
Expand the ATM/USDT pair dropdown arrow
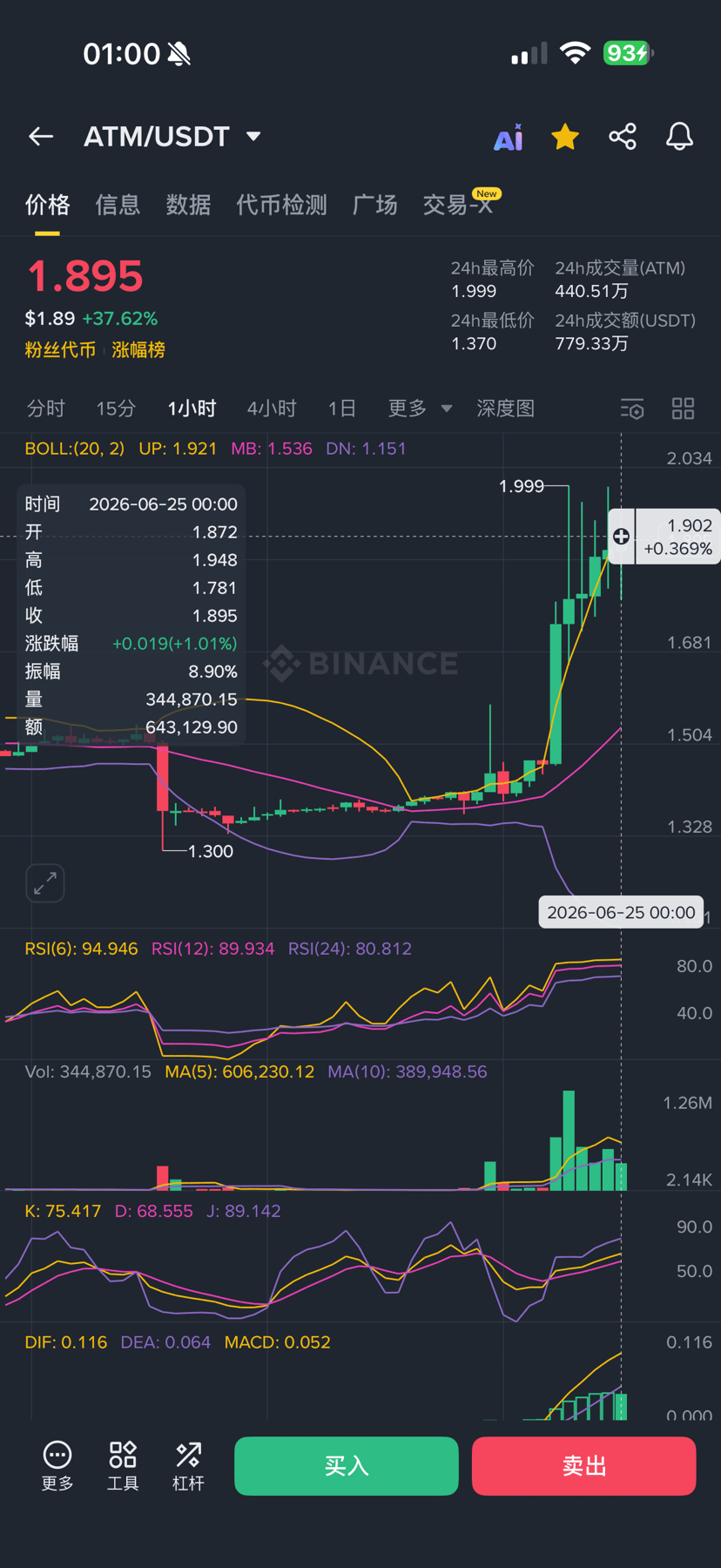pyautogui.click(x=253, y=137)
